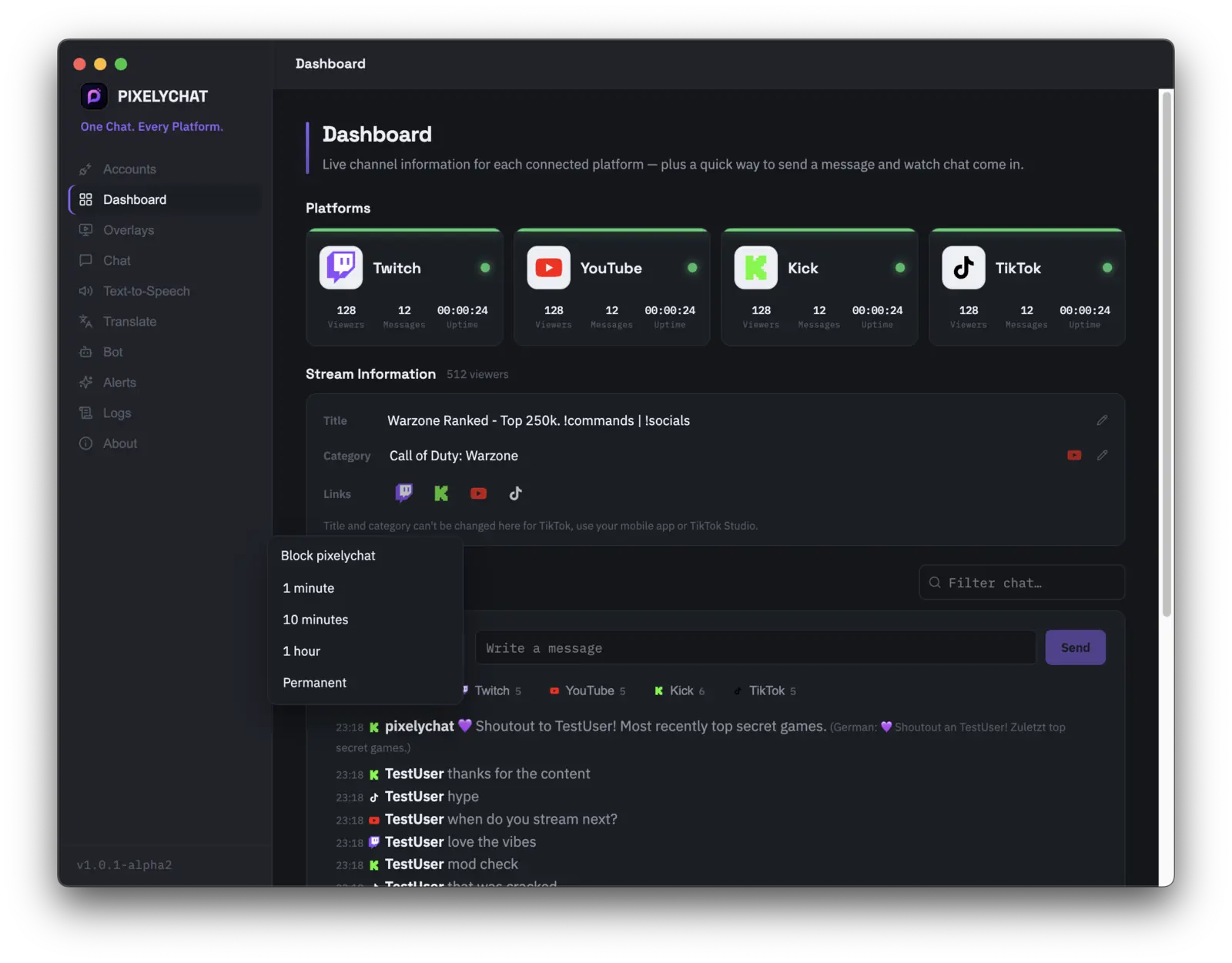Image resolution: width=1232 pixels, height=963 pixels.
Task: Click the YouTube platform logo
Action: (x=548, y=268)
